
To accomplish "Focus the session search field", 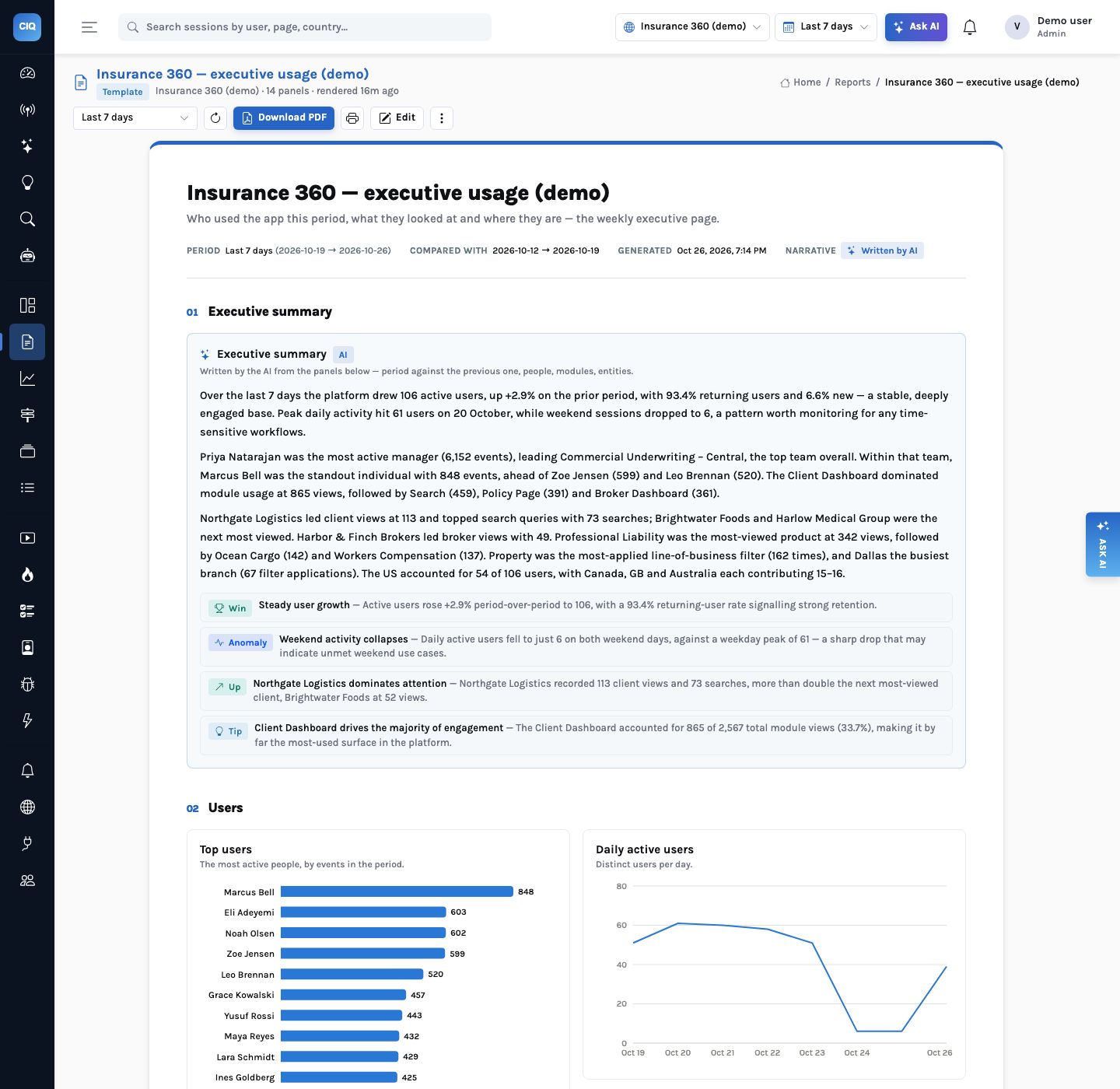I will tap(305, 27).
